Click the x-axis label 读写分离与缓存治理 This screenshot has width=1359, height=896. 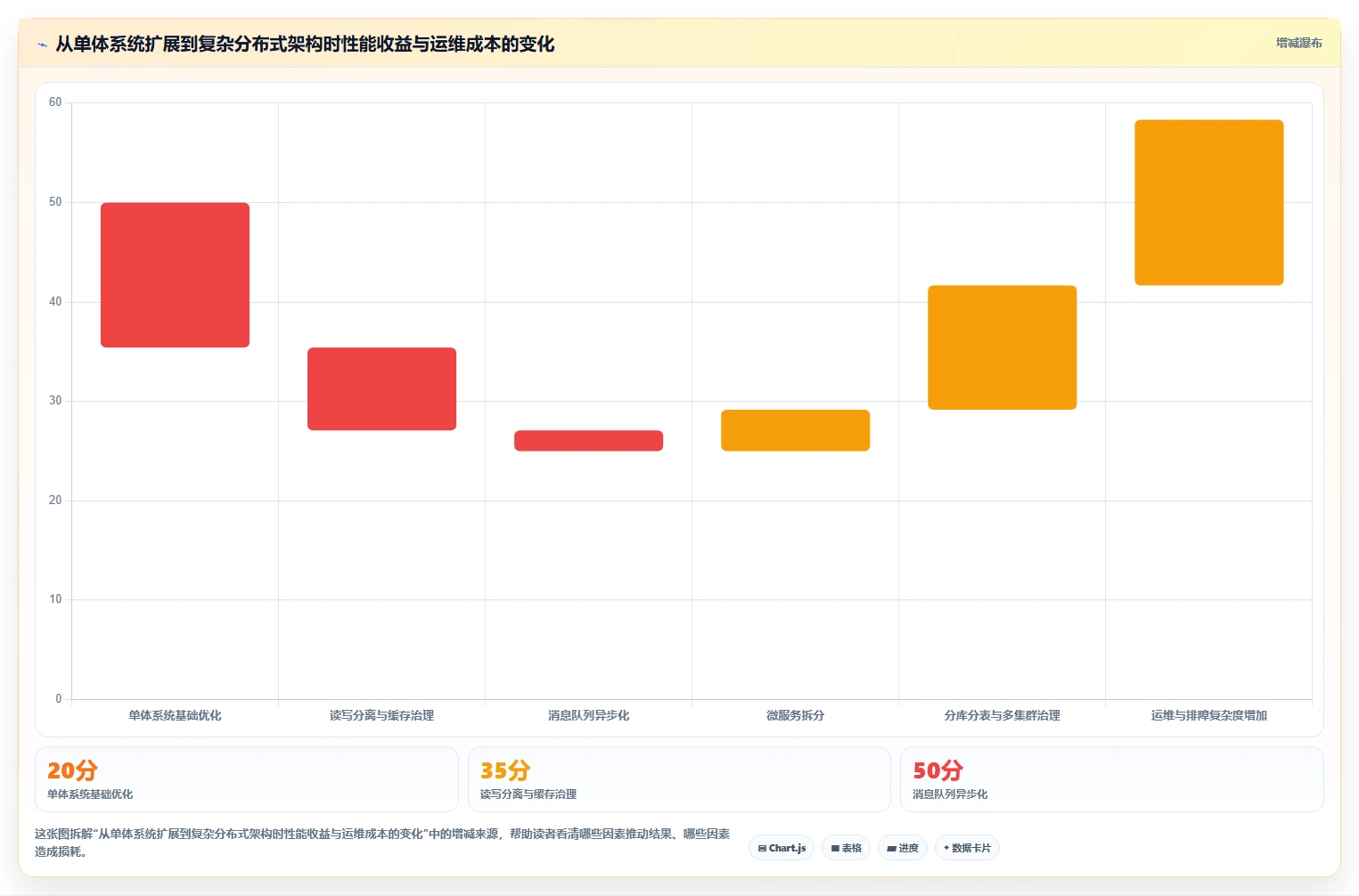point(381,715)
